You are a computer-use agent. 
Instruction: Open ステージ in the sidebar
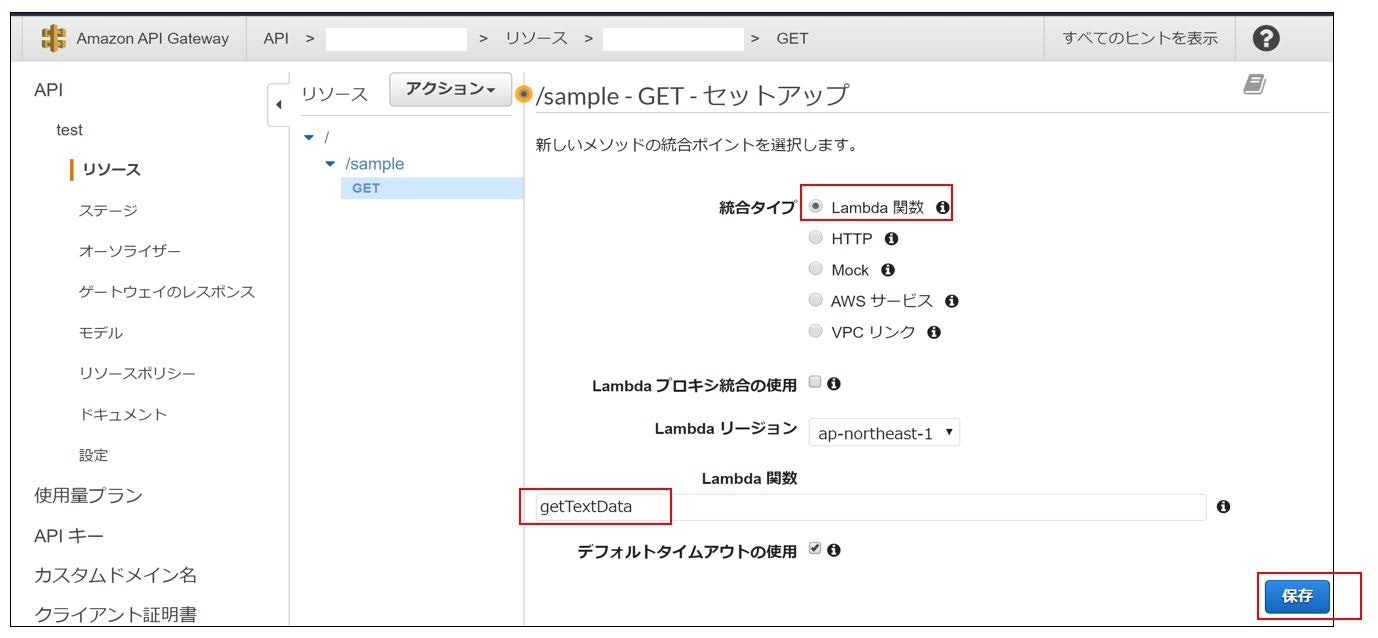[108, 211]
